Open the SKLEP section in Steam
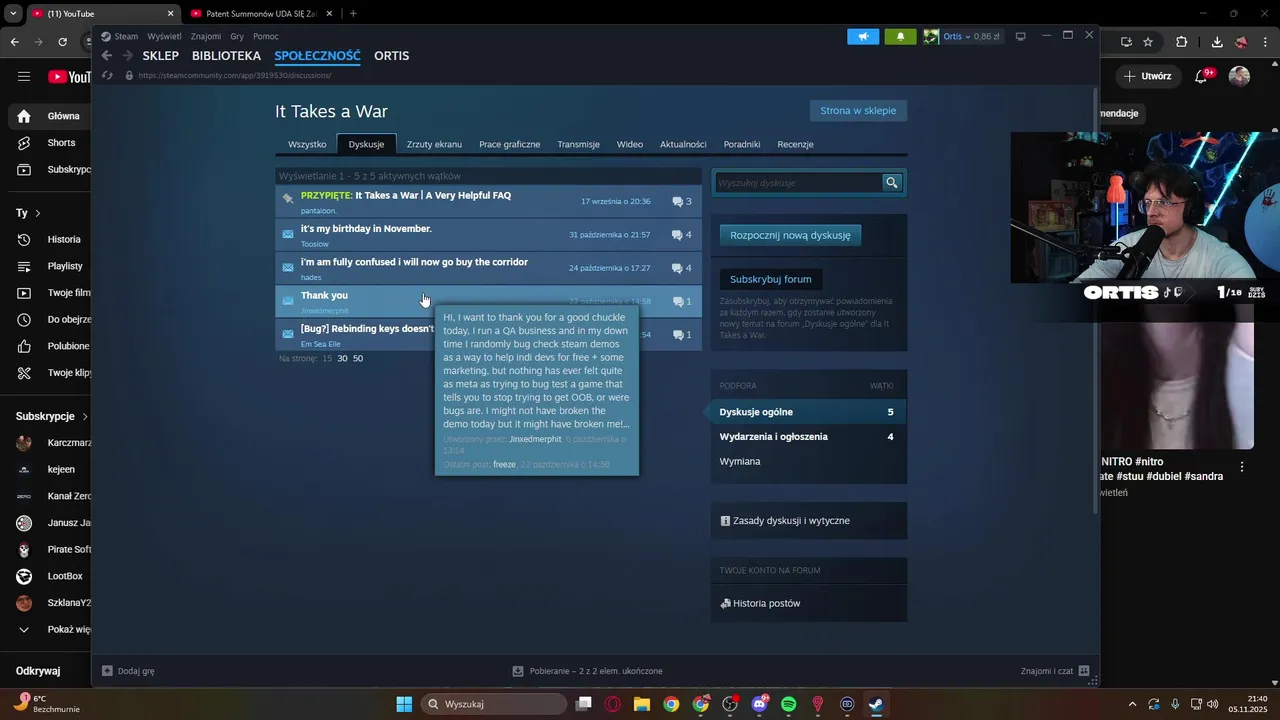The image size is (1280, 720). (x=160, y=56)
